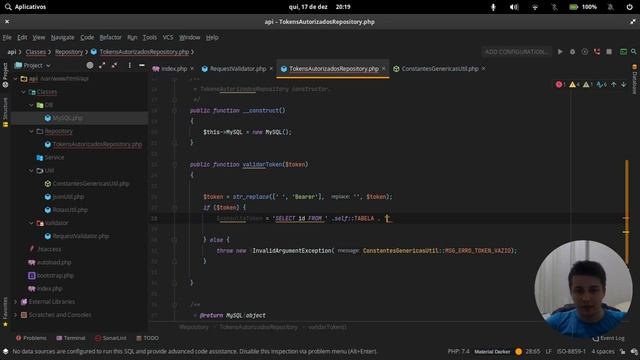This screenshot has width=640, height=360.
Task: Collapse the Repository folder in the tree
Action: pyautogui.click(x=31, y=131)
